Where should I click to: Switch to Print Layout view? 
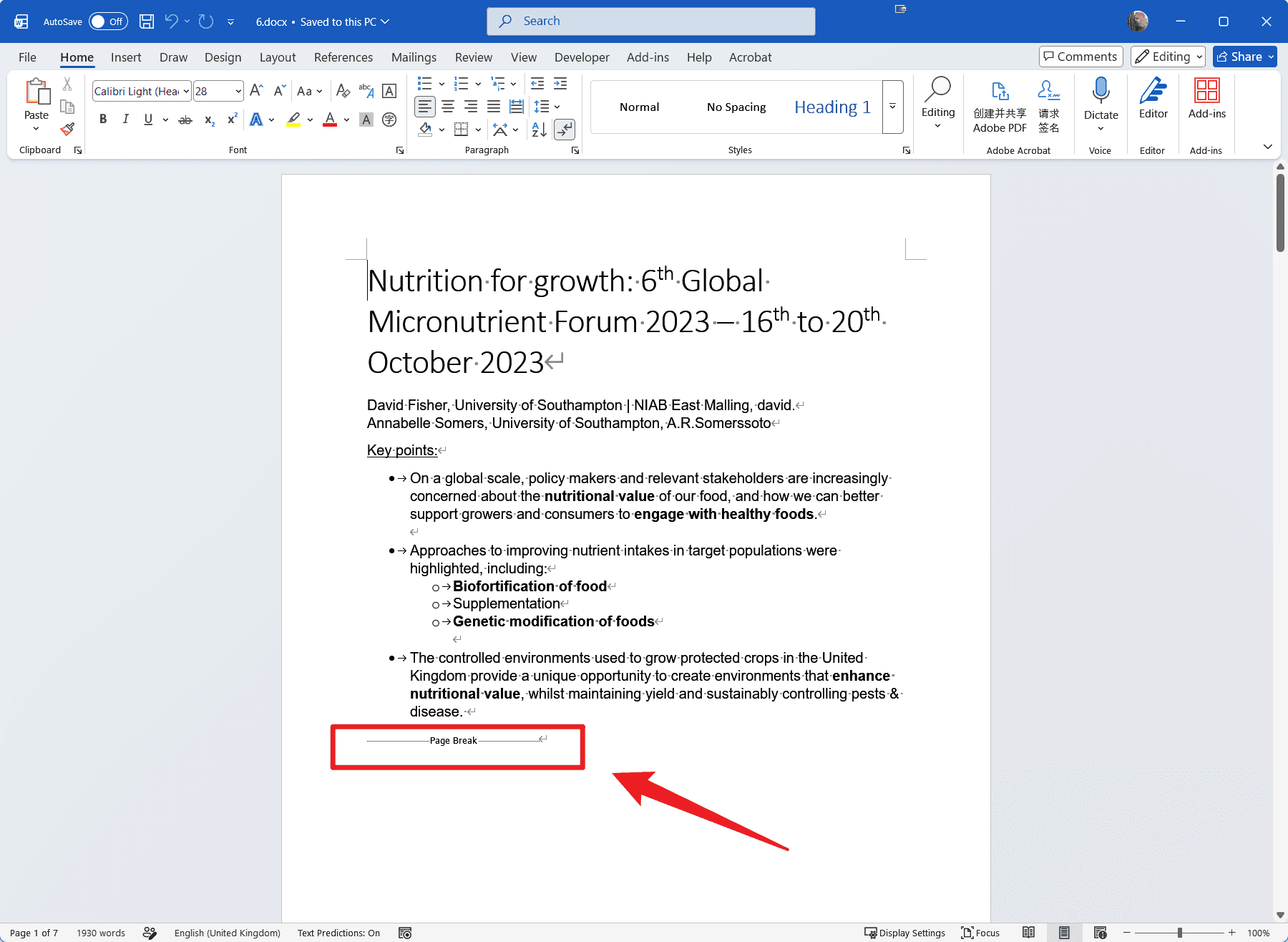pos(1064,933)
